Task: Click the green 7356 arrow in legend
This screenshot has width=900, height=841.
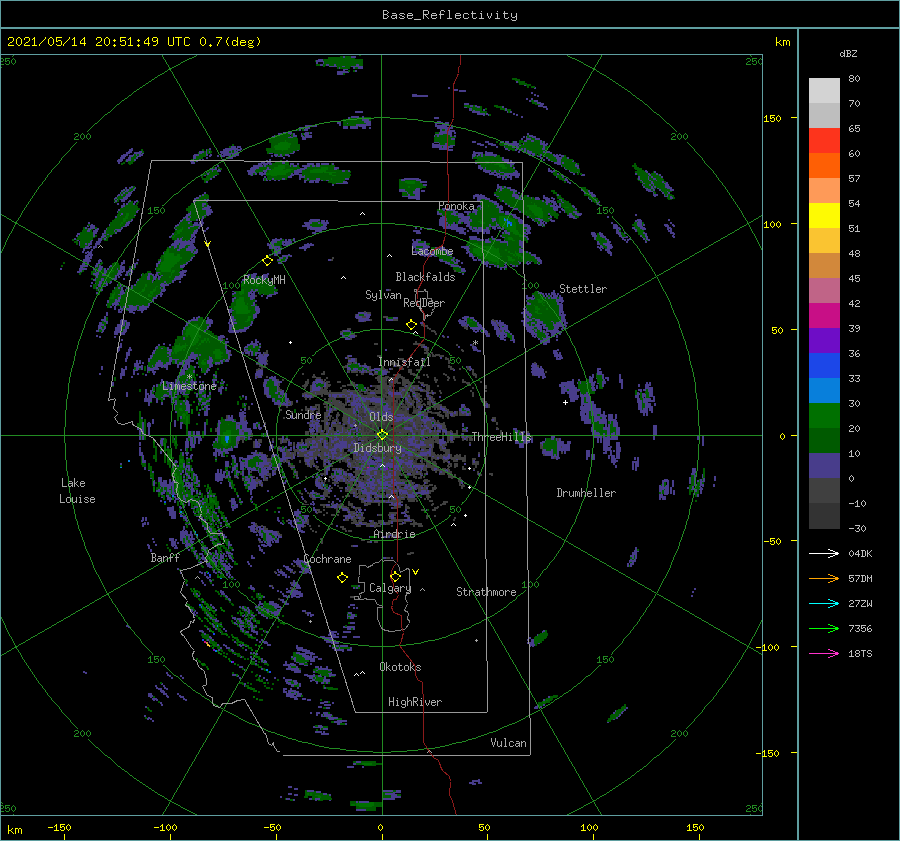Action: pos(824,629)
